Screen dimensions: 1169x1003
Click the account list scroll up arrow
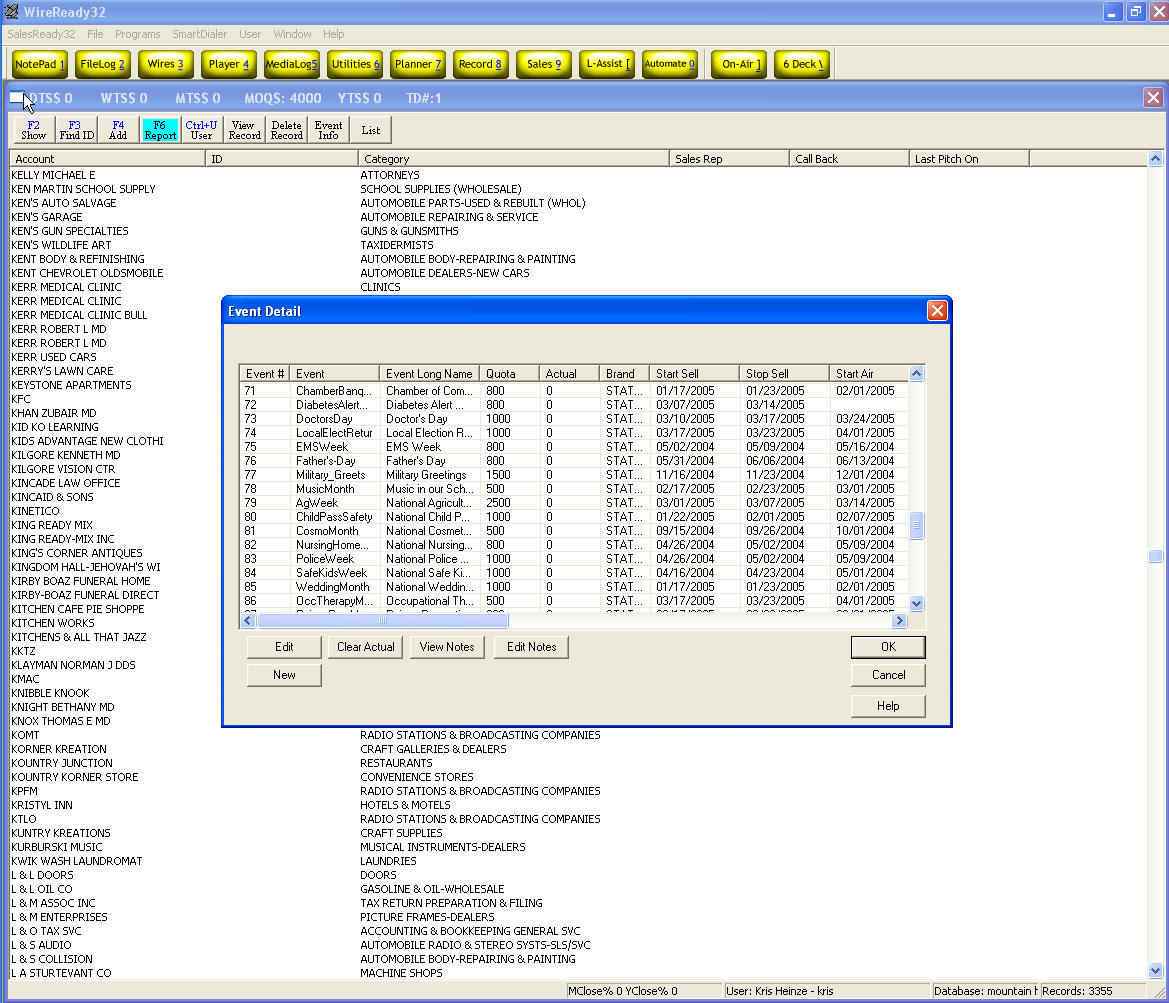1155,159
